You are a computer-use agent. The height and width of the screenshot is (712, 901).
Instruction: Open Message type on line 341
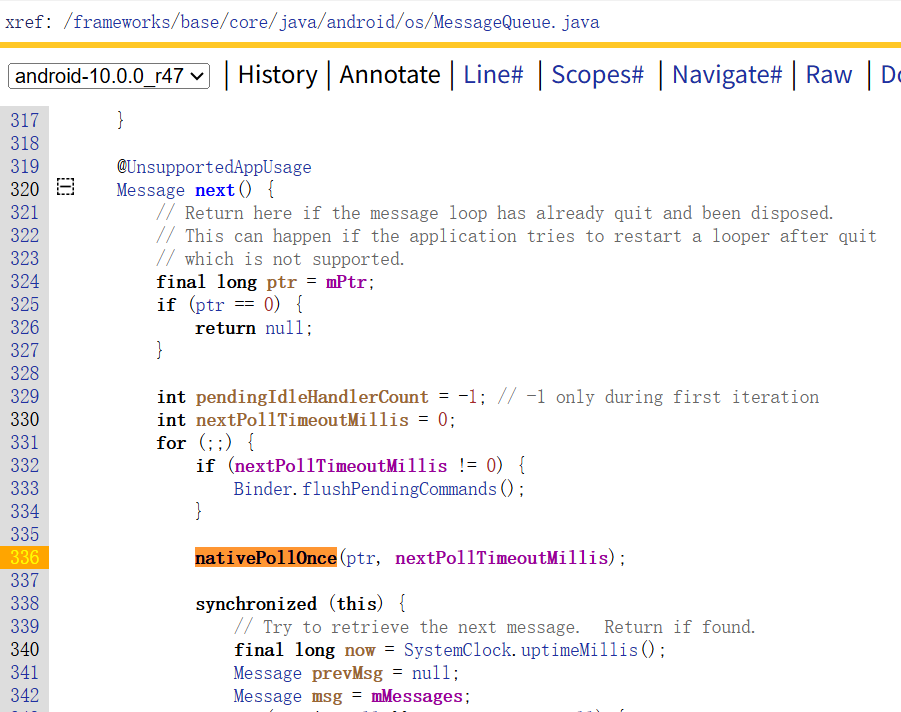tap(267, 673)
